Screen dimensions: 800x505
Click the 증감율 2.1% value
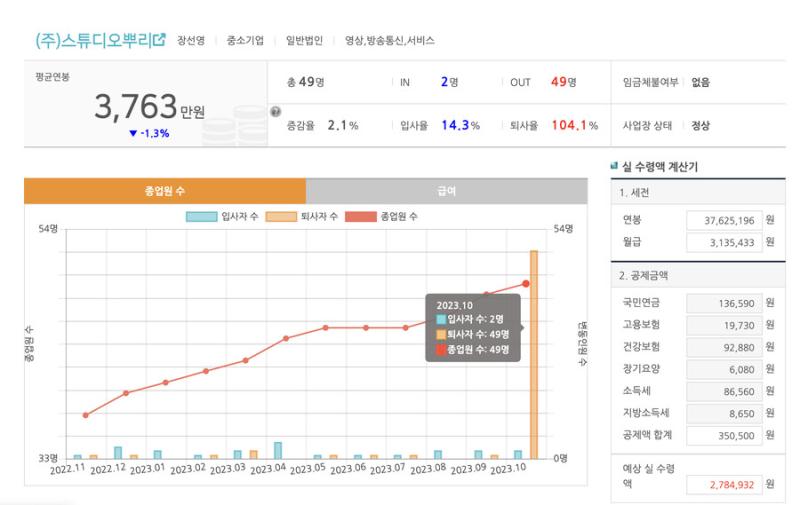click(342, 125)
